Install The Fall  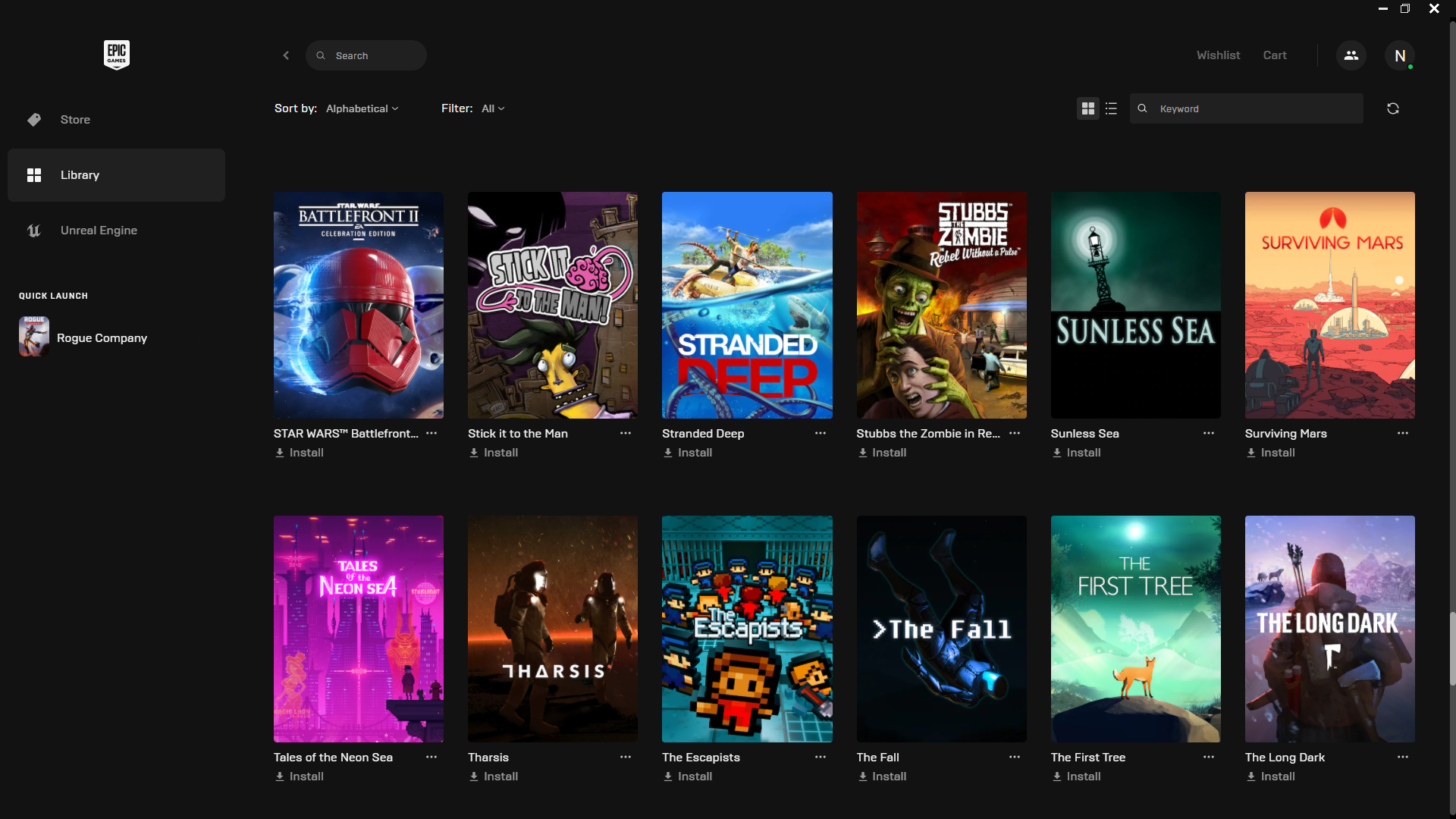click(x=882, y=777)
